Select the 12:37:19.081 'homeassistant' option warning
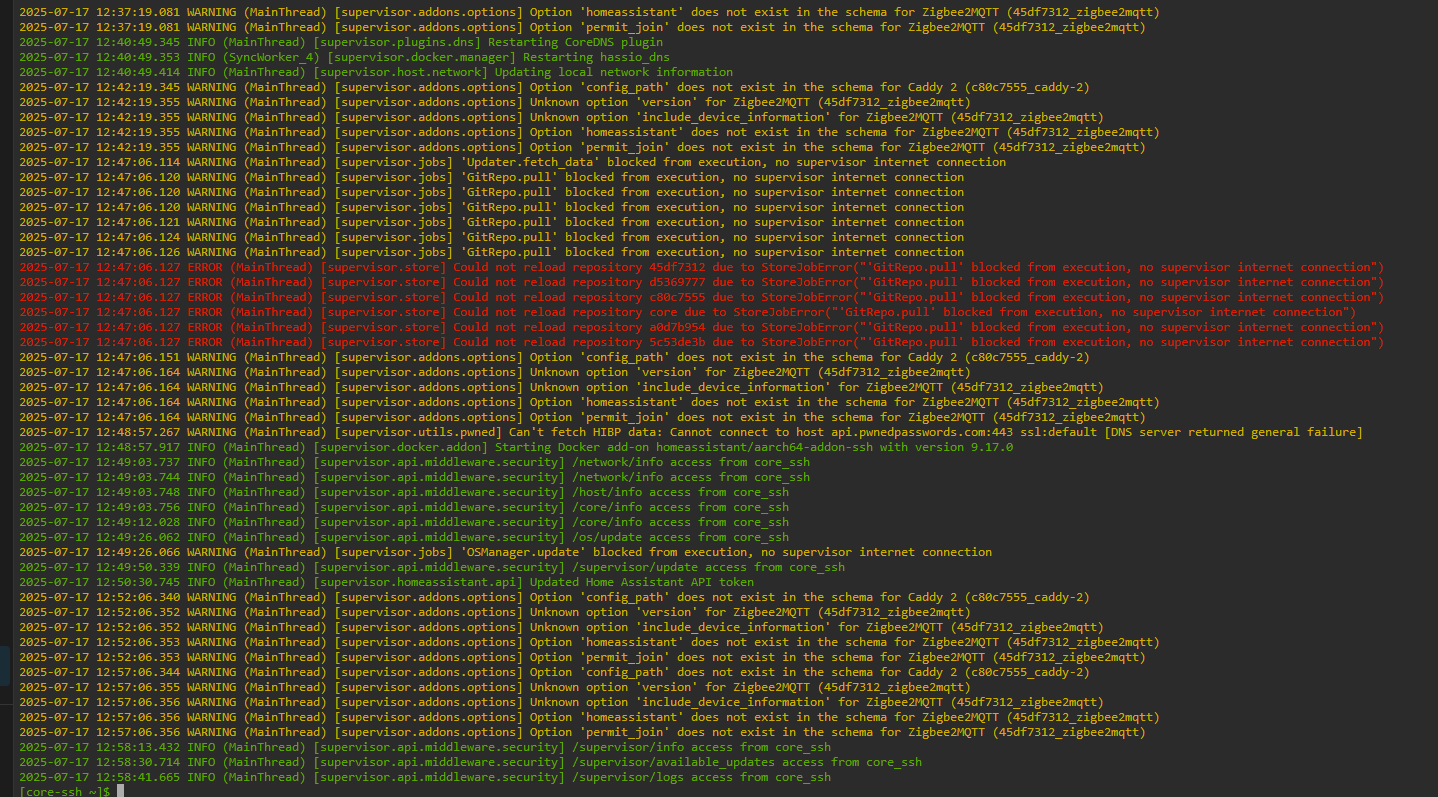Viewport: 1438px width, 797px height. (590, 12)
